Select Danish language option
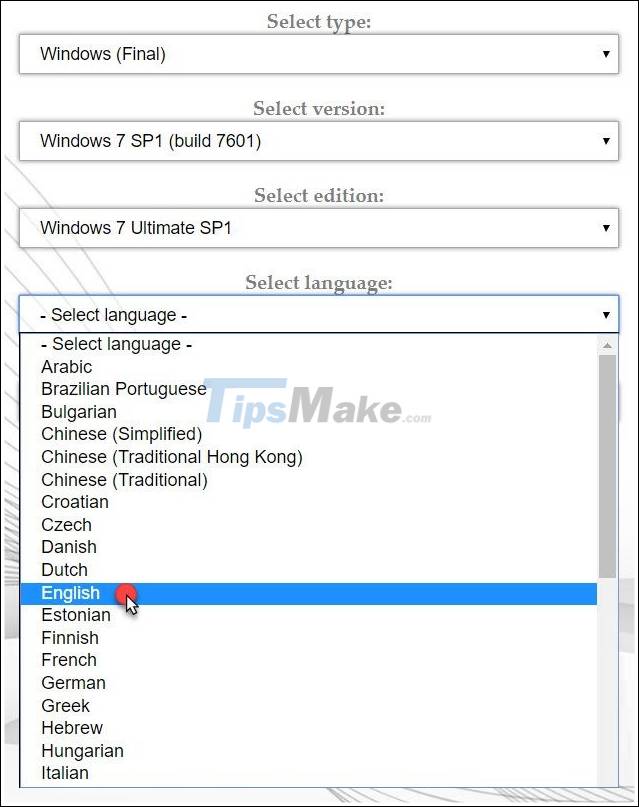639x807 pixels. [x=309, y=547]
